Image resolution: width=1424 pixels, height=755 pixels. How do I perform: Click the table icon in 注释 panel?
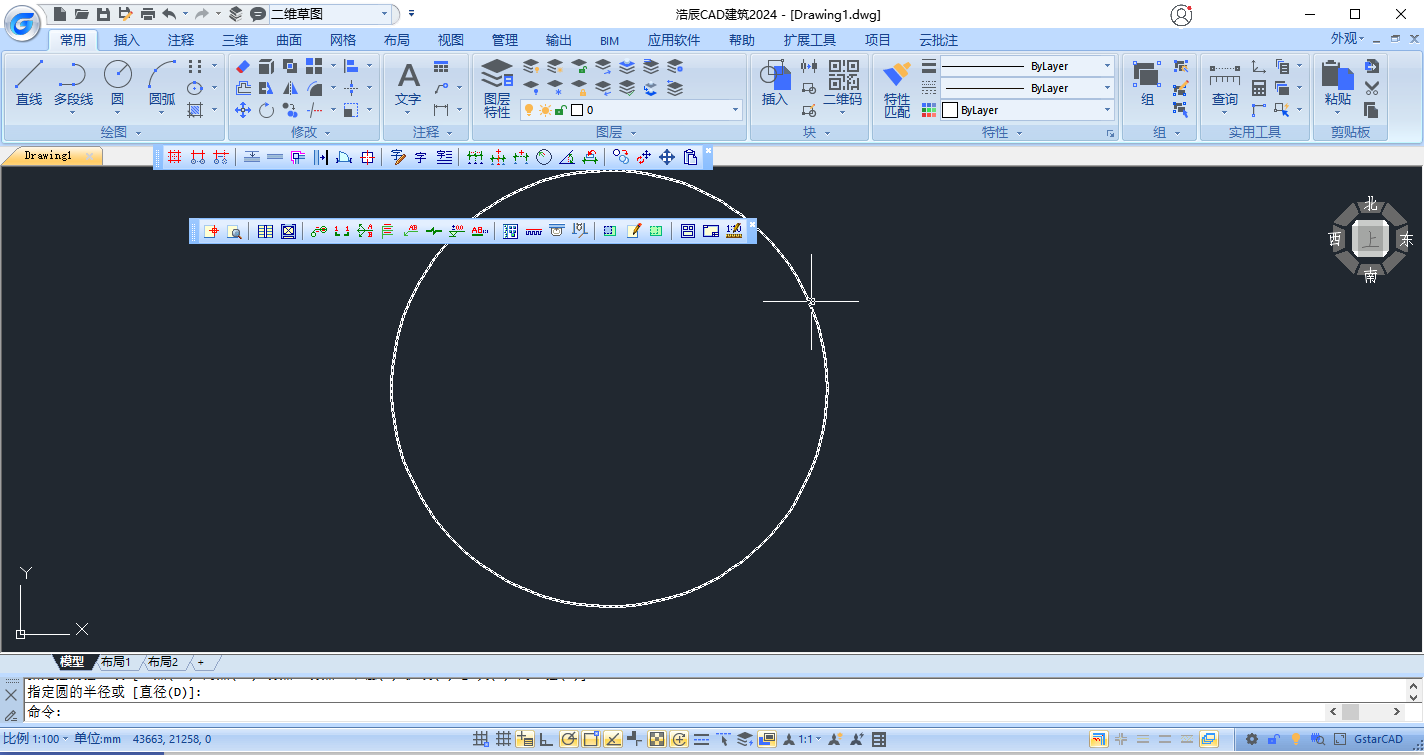(x=441, y=67)
